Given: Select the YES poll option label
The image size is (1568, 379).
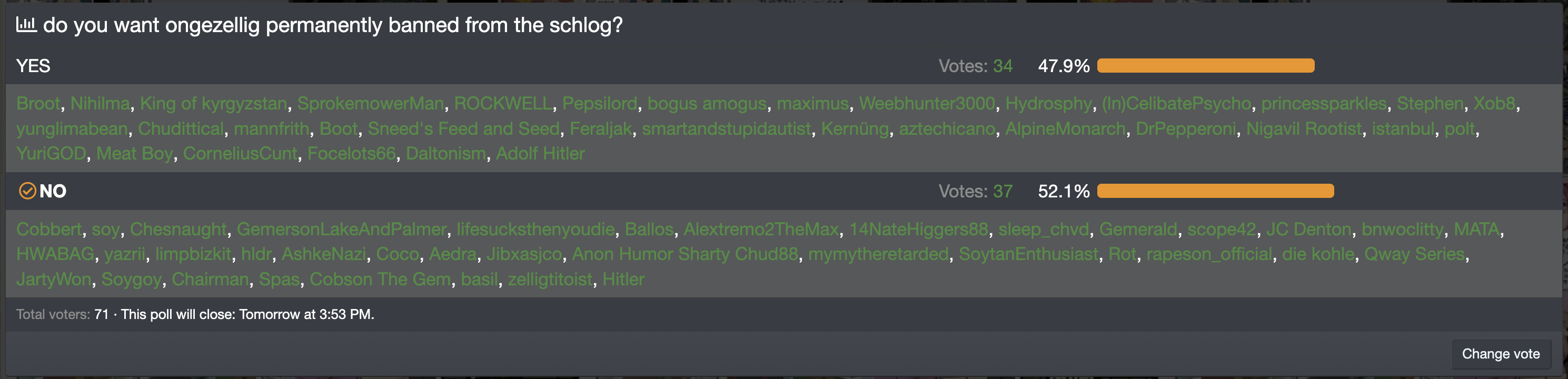Looking at the screenshot, I should [33, 66].
